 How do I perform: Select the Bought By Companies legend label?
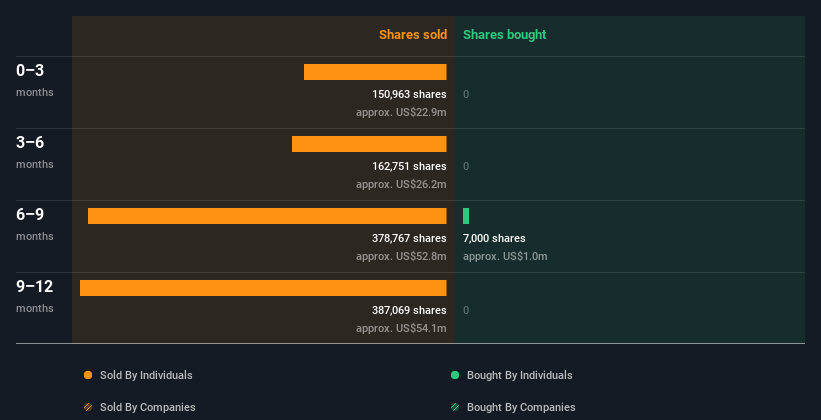[x=521, y=407]
